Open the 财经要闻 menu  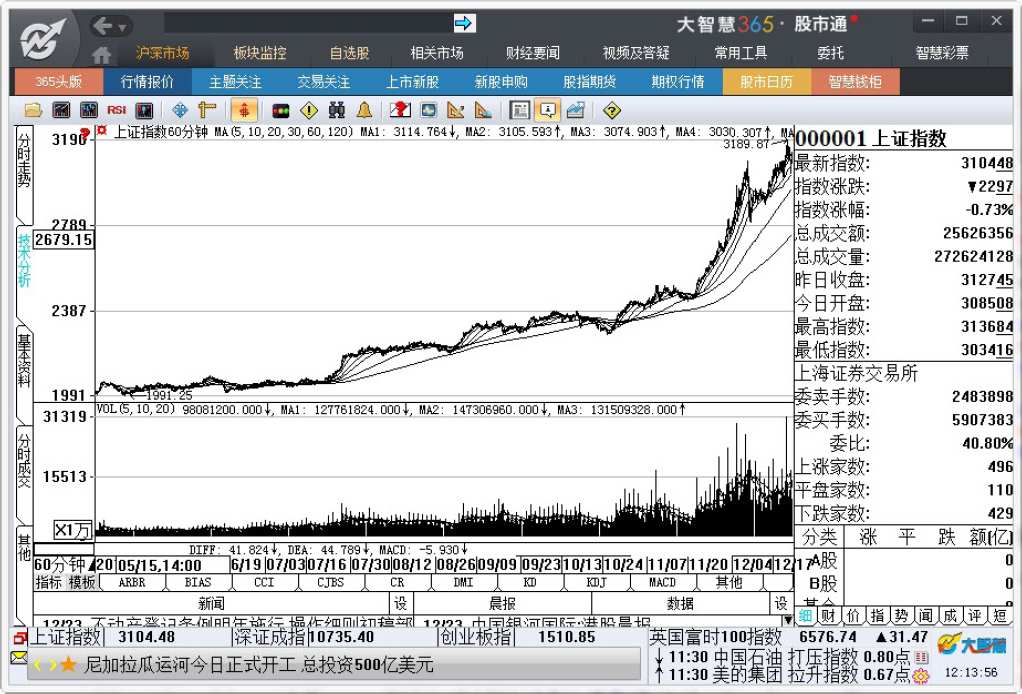pyautogui.click(x=533, y=53)
